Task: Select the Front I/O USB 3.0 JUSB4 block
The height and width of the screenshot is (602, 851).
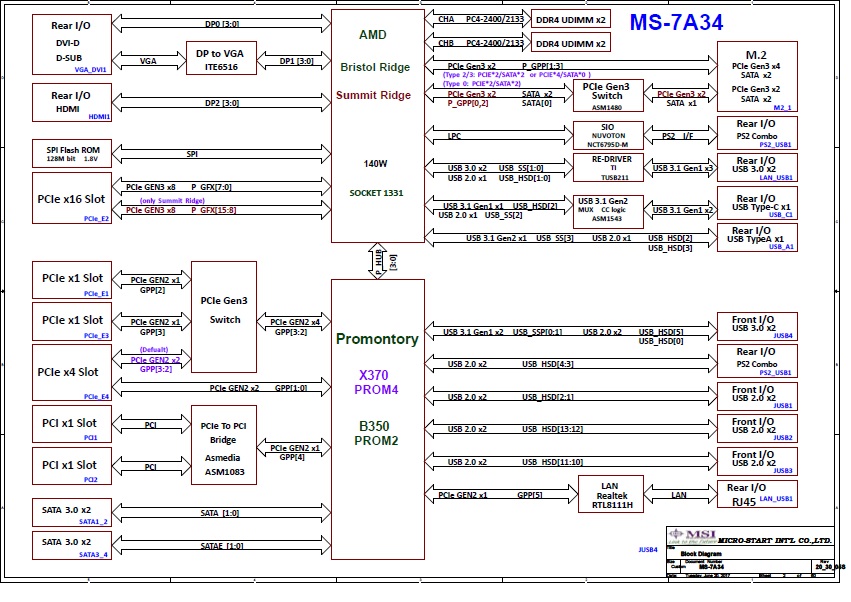Action: point(755,326)
